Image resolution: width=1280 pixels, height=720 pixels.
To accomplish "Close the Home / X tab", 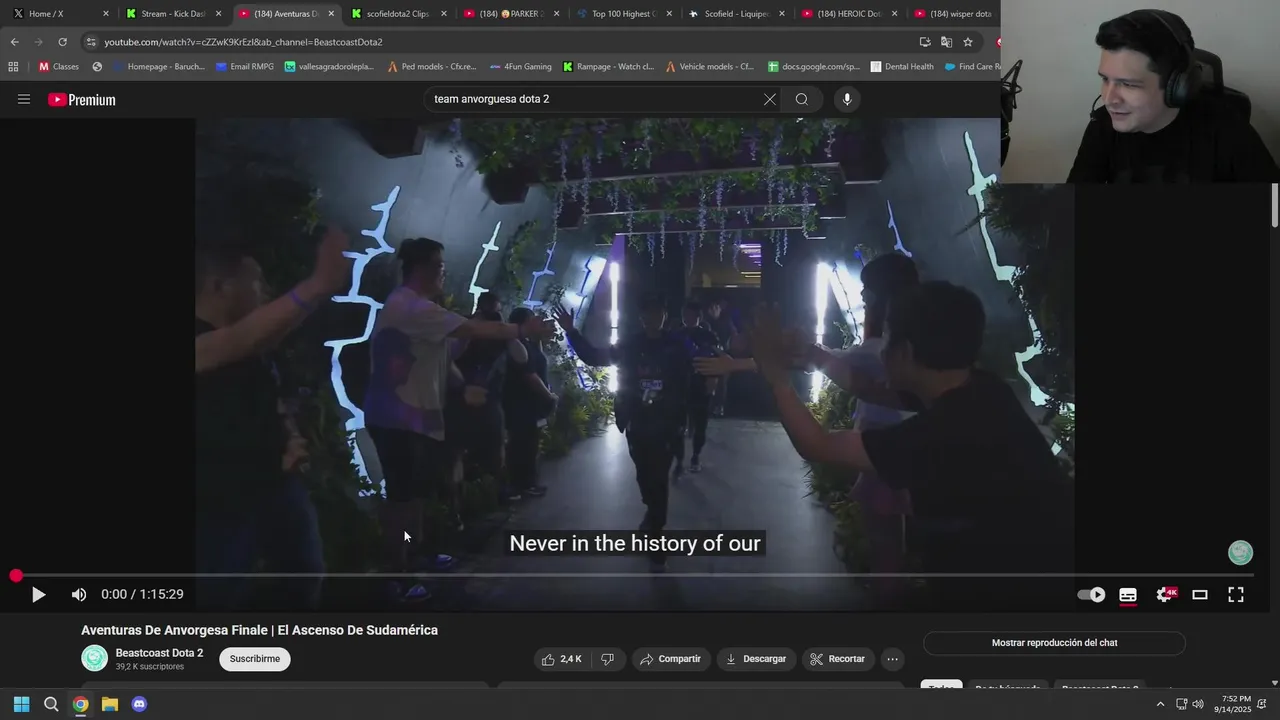I will [106, 14].
